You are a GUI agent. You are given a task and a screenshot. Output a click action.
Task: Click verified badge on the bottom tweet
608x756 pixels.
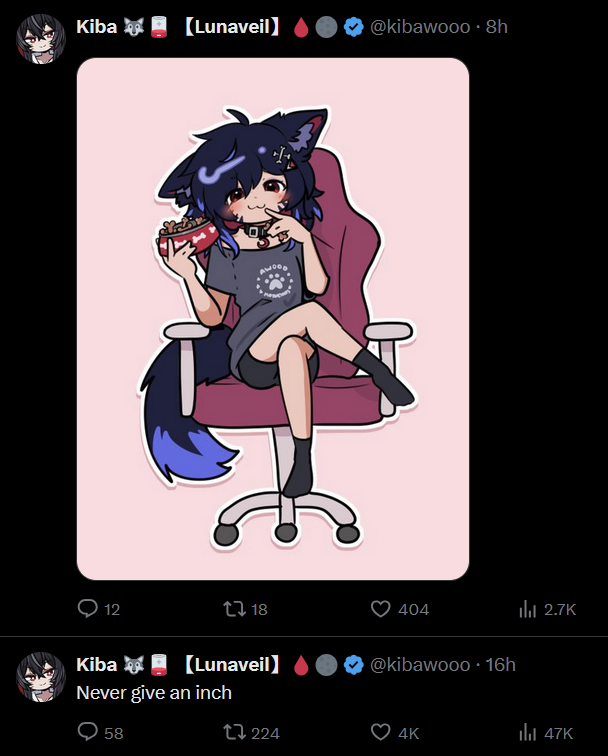tap(353, 665)
